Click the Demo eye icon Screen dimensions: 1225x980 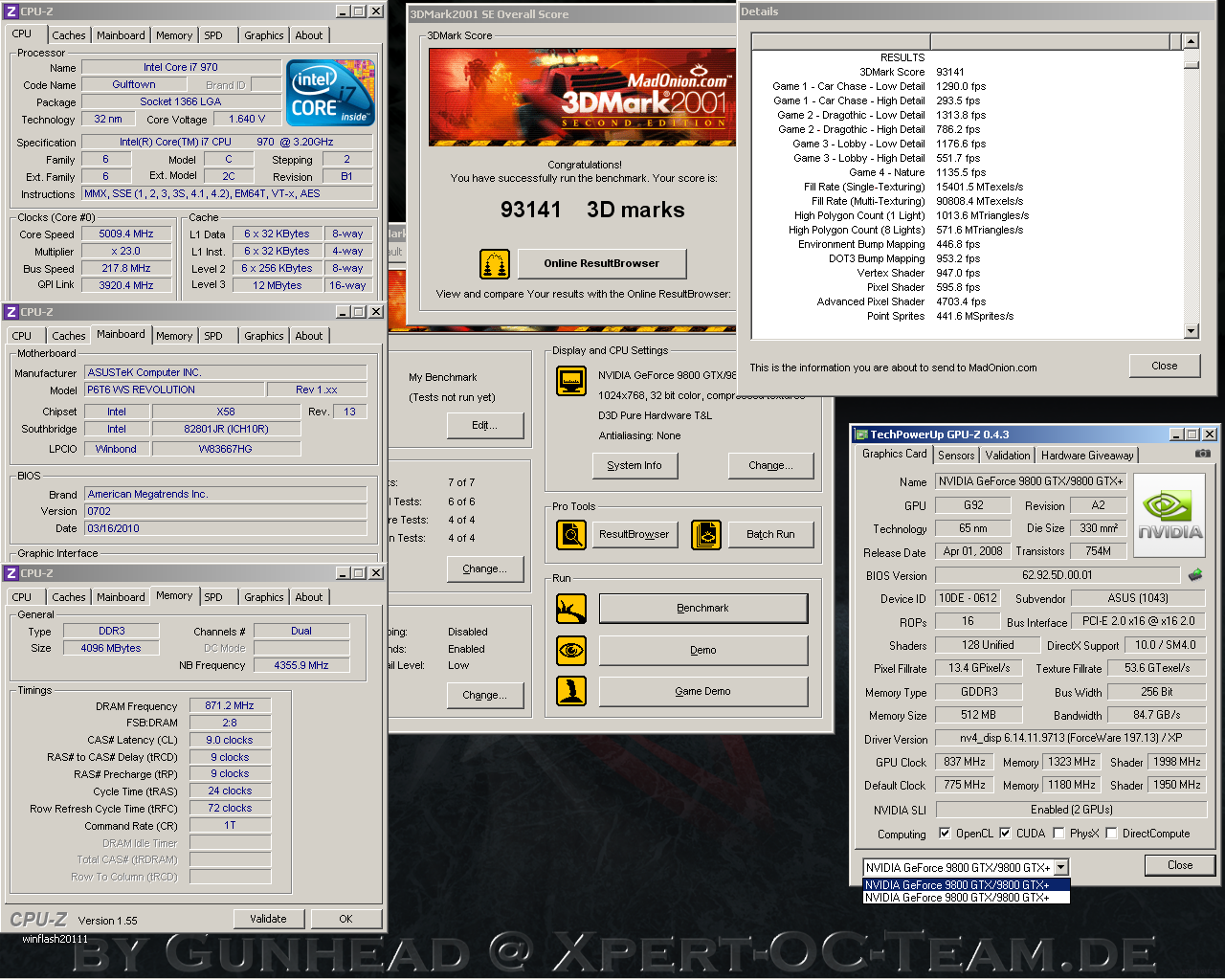pyautogui.click(x=571, y=651)
